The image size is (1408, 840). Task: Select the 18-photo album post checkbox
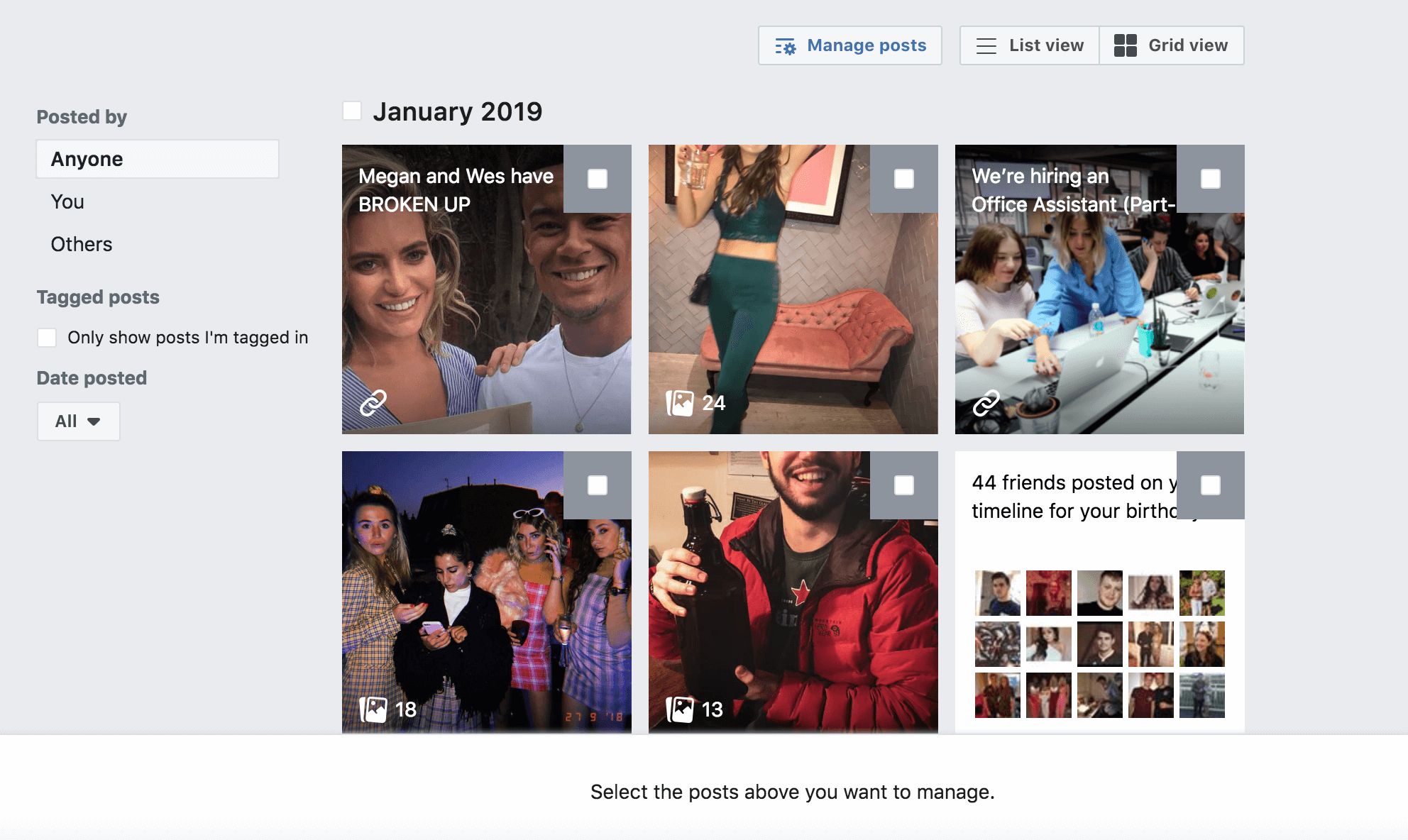[x=598, y=485]
